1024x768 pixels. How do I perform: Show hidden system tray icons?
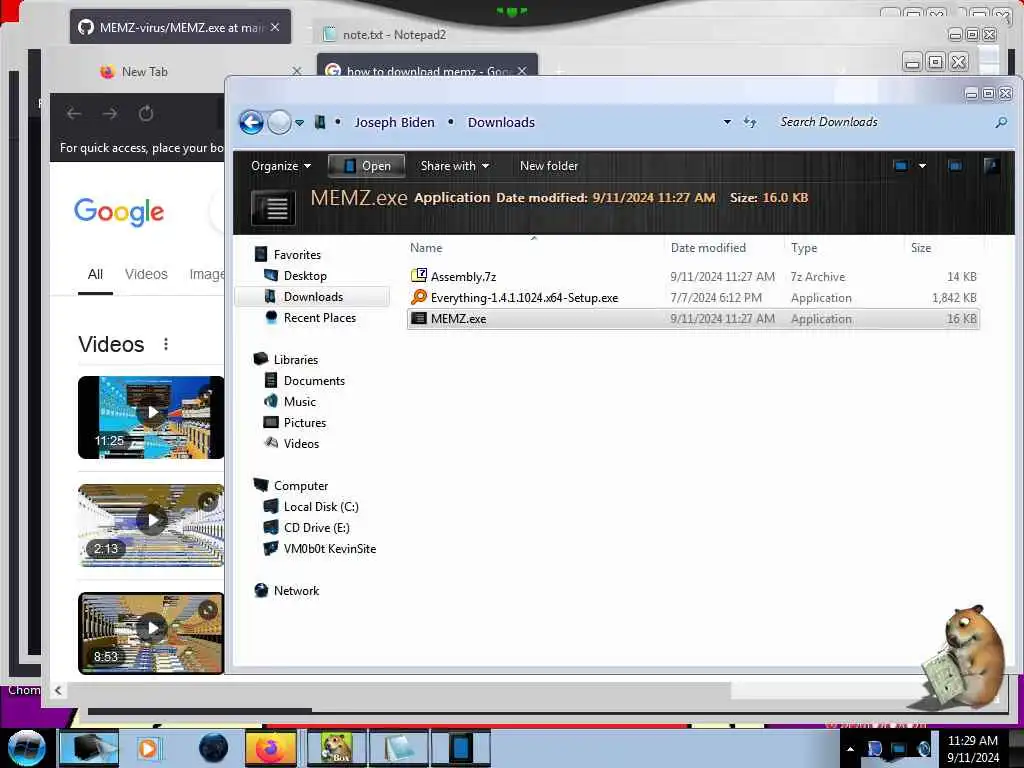pos(850,748)
